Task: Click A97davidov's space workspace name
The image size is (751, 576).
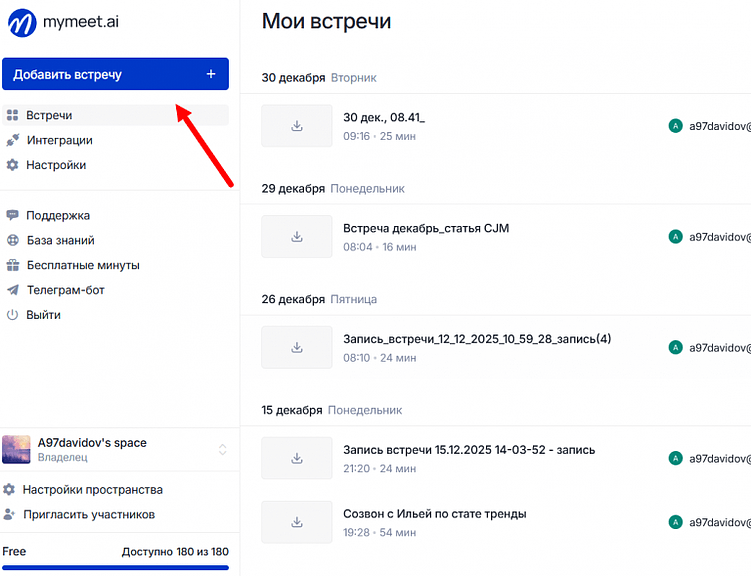Action: (92, 442)
